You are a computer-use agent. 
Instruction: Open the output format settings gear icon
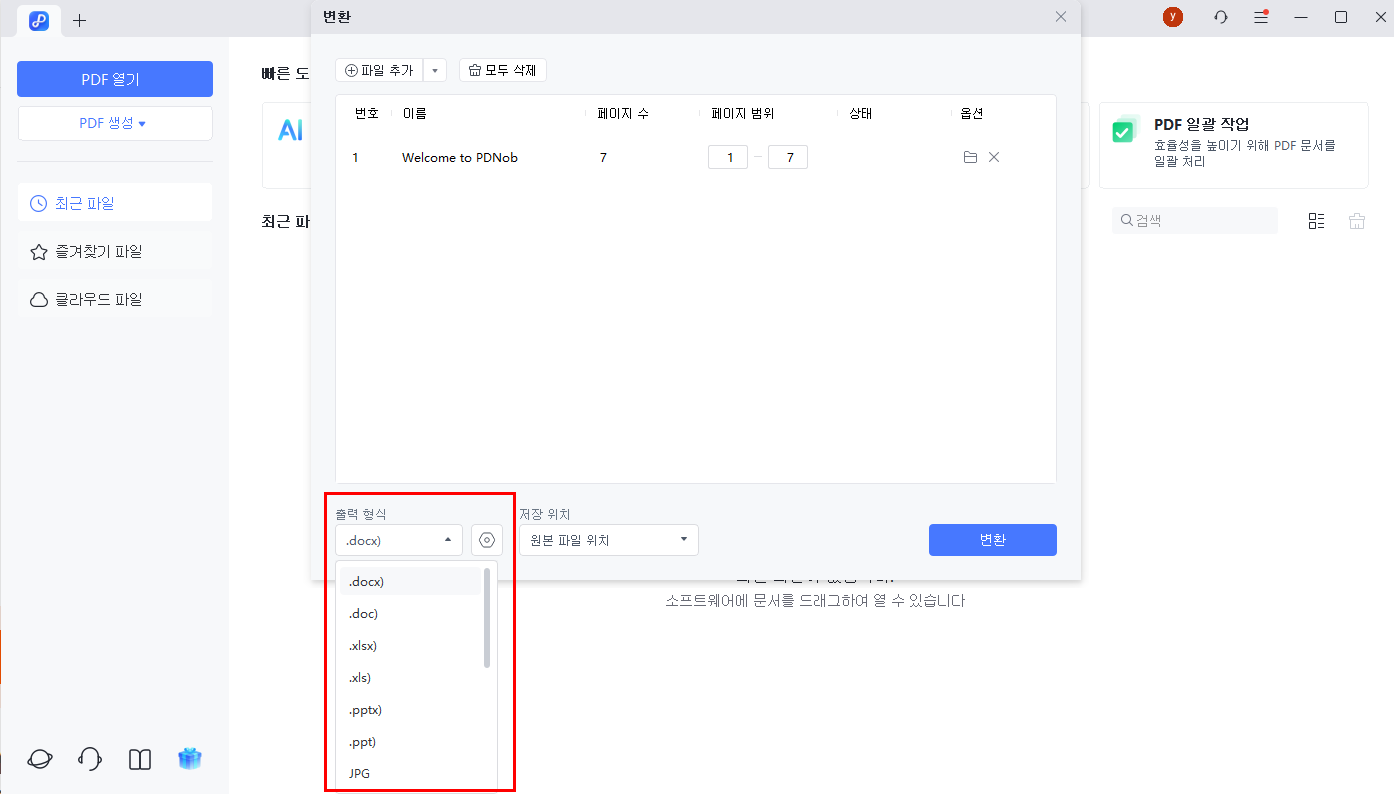tap(486, 540)
